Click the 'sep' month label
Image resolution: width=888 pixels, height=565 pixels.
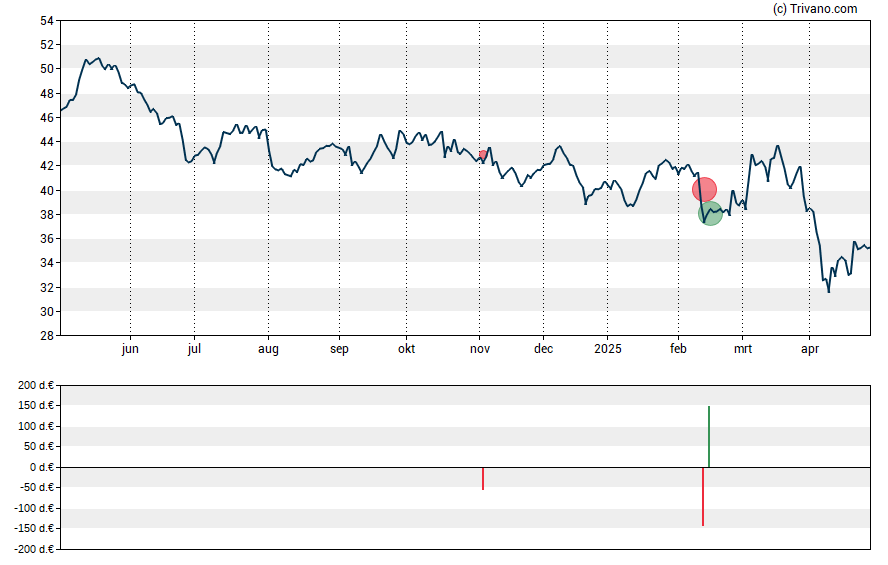coord(339,349)
